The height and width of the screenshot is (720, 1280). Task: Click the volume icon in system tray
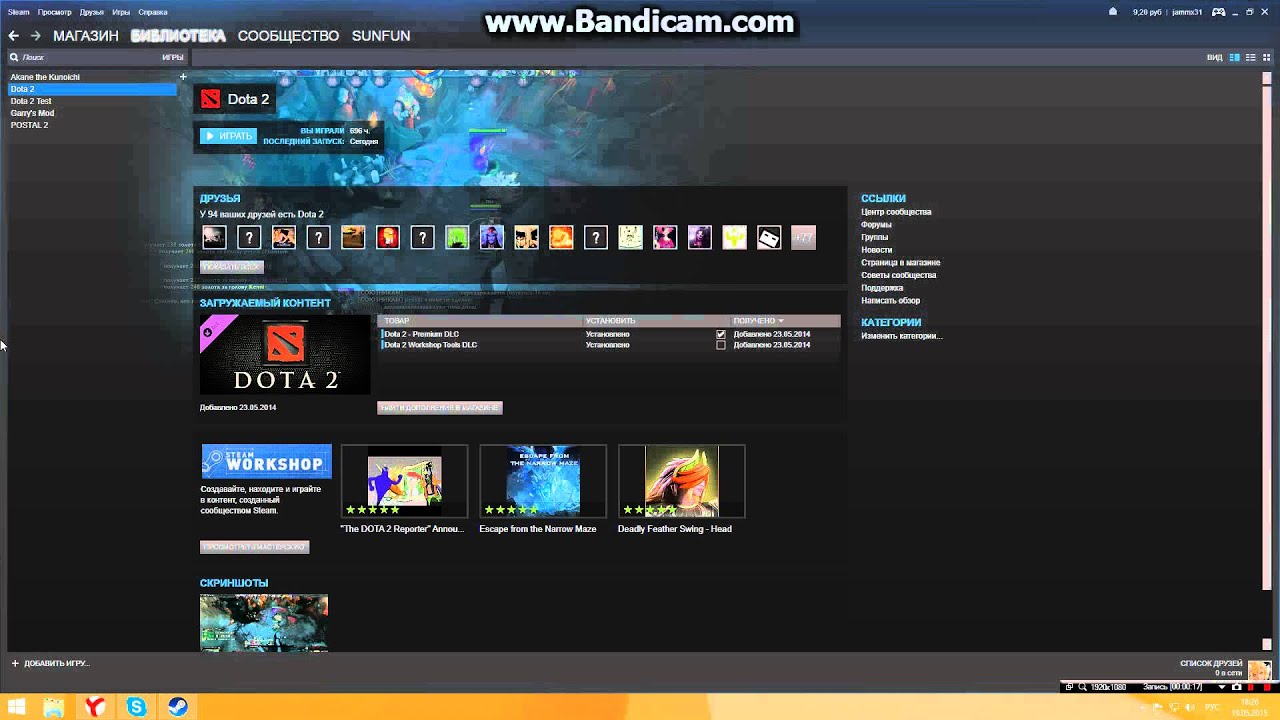click(x=1190, y=707)
